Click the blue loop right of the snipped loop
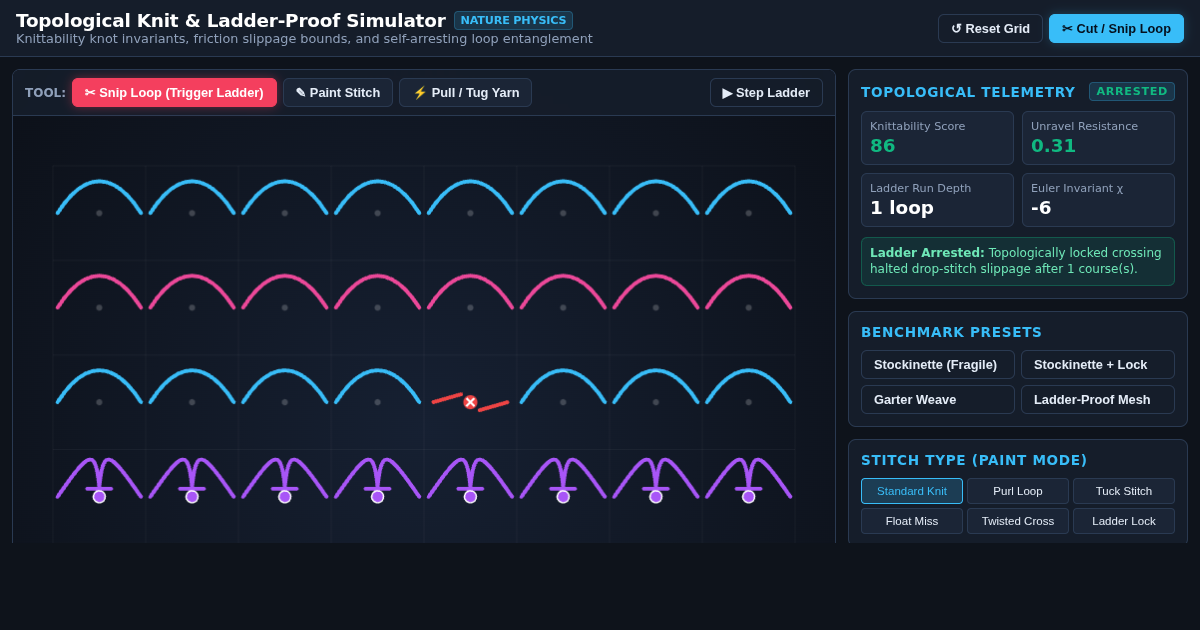This screenshot has width=1200, height=630. 563,386
